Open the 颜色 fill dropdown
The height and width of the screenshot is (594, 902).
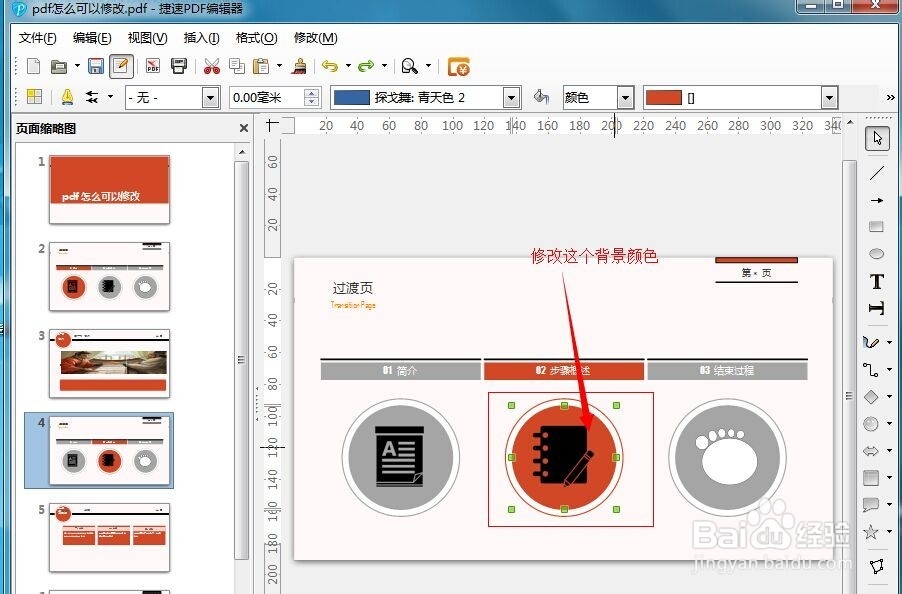pyautogui.click(x=625, y=97)
